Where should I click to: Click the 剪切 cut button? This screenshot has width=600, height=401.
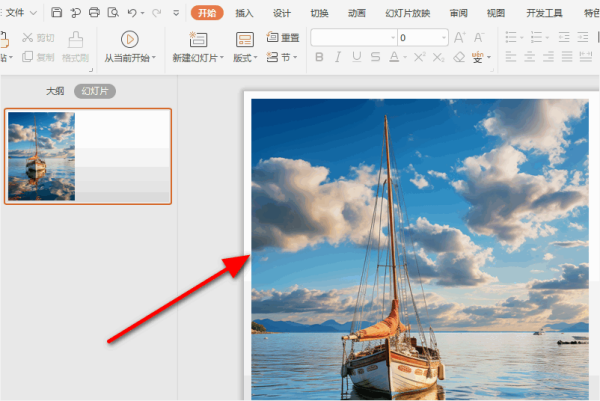click(38, 37)
